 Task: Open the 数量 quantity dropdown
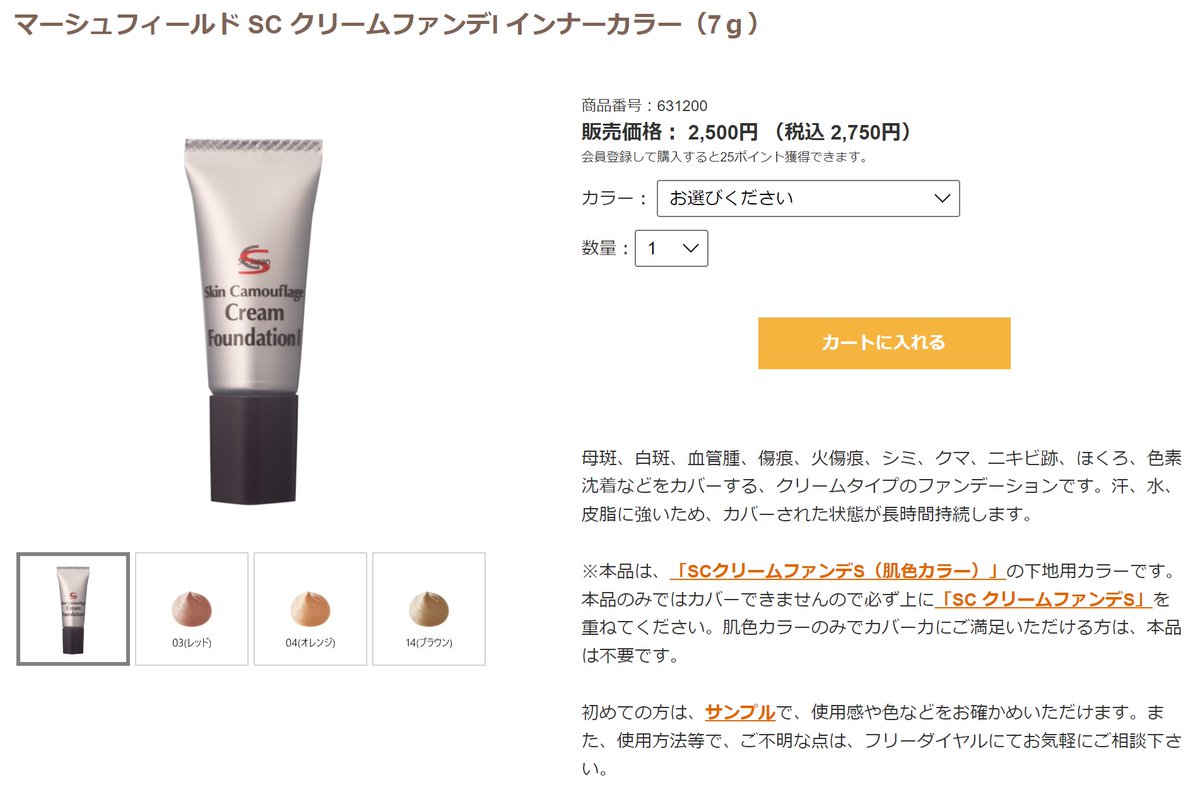[x=671, y=248]
